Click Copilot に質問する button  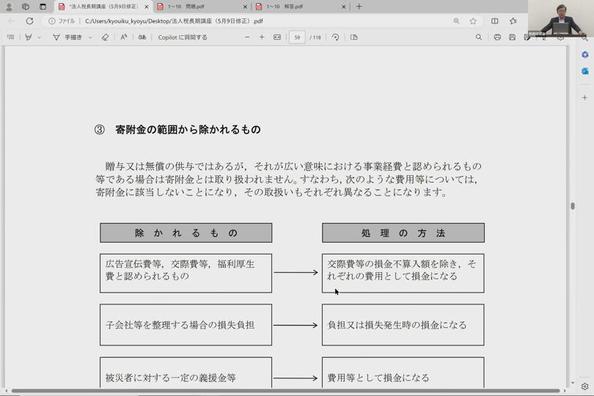coord(183,37)
